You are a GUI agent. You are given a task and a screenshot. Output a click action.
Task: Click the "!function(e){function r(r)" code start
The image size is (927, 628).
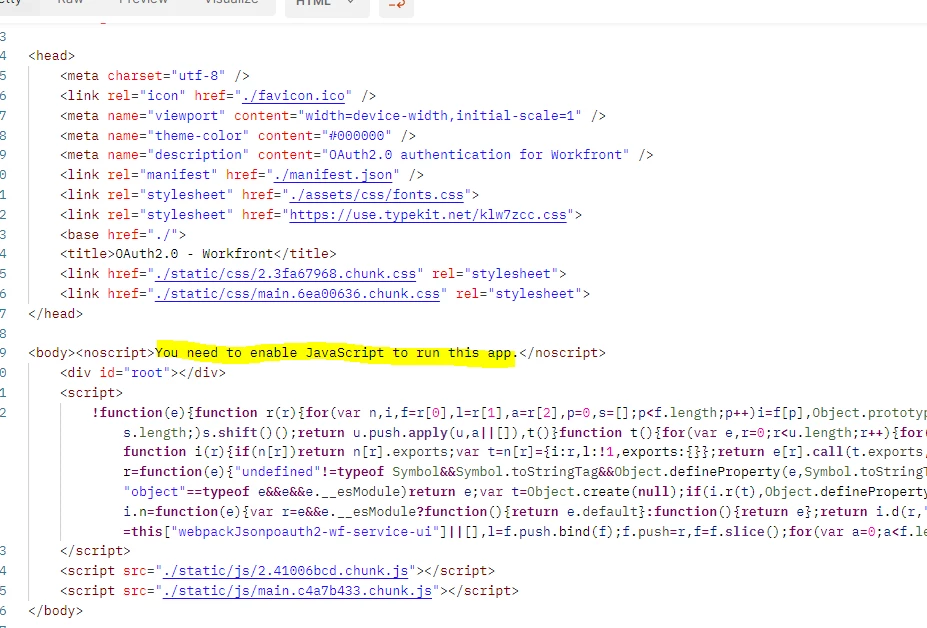pos(194,413)
